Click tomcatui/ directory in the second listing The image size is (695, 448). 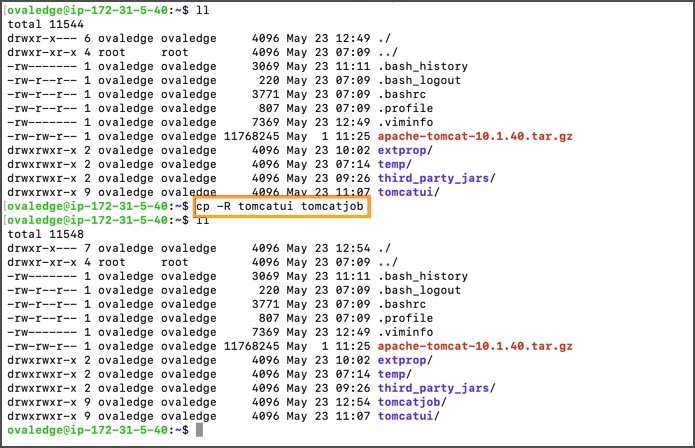coord(411,415)
